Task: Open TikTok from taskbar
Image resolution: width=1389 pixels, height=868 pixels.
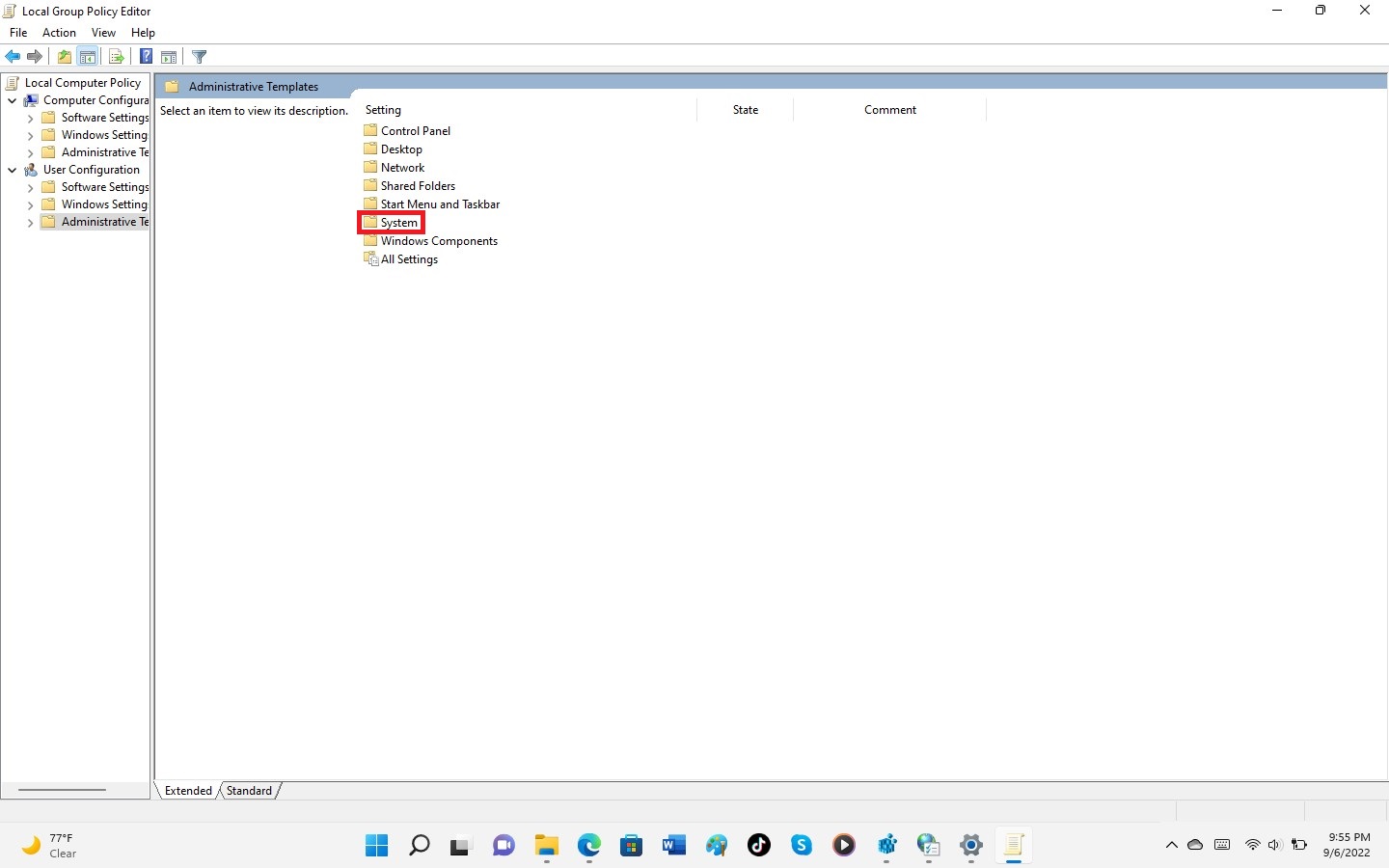Action: click(759, 846)
